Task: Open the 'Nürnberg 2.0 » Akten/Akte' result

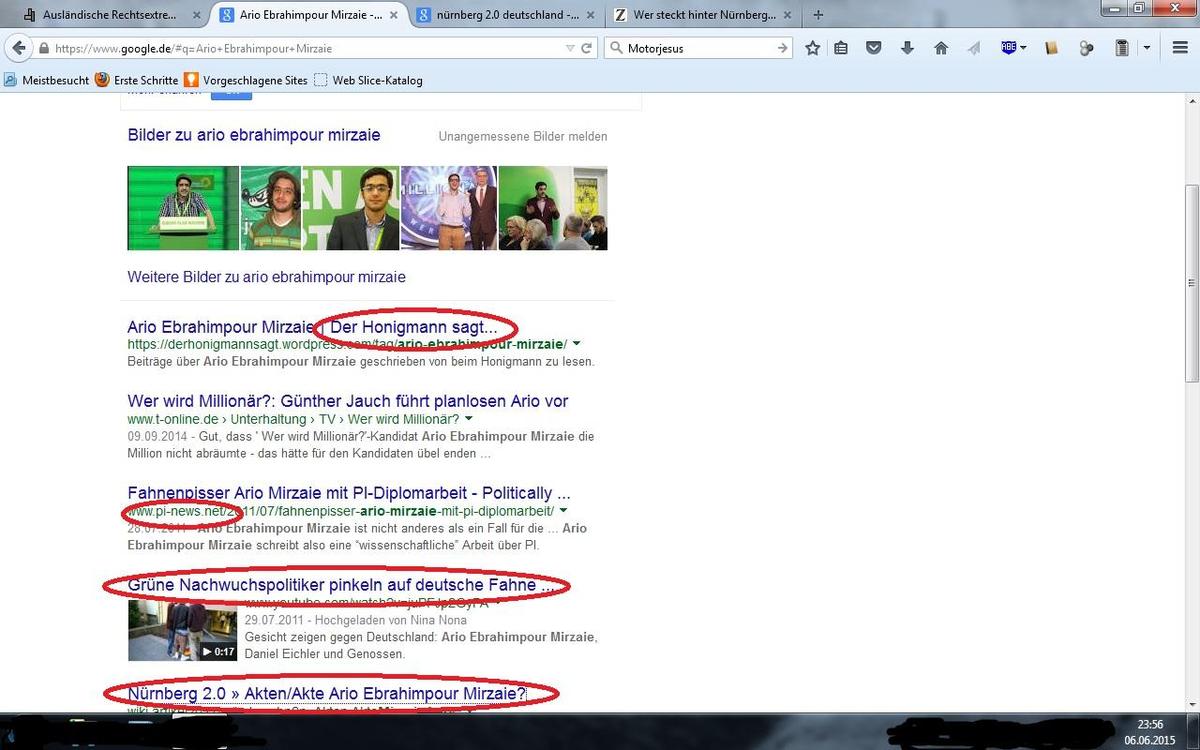Action: [x=327, y=693]
